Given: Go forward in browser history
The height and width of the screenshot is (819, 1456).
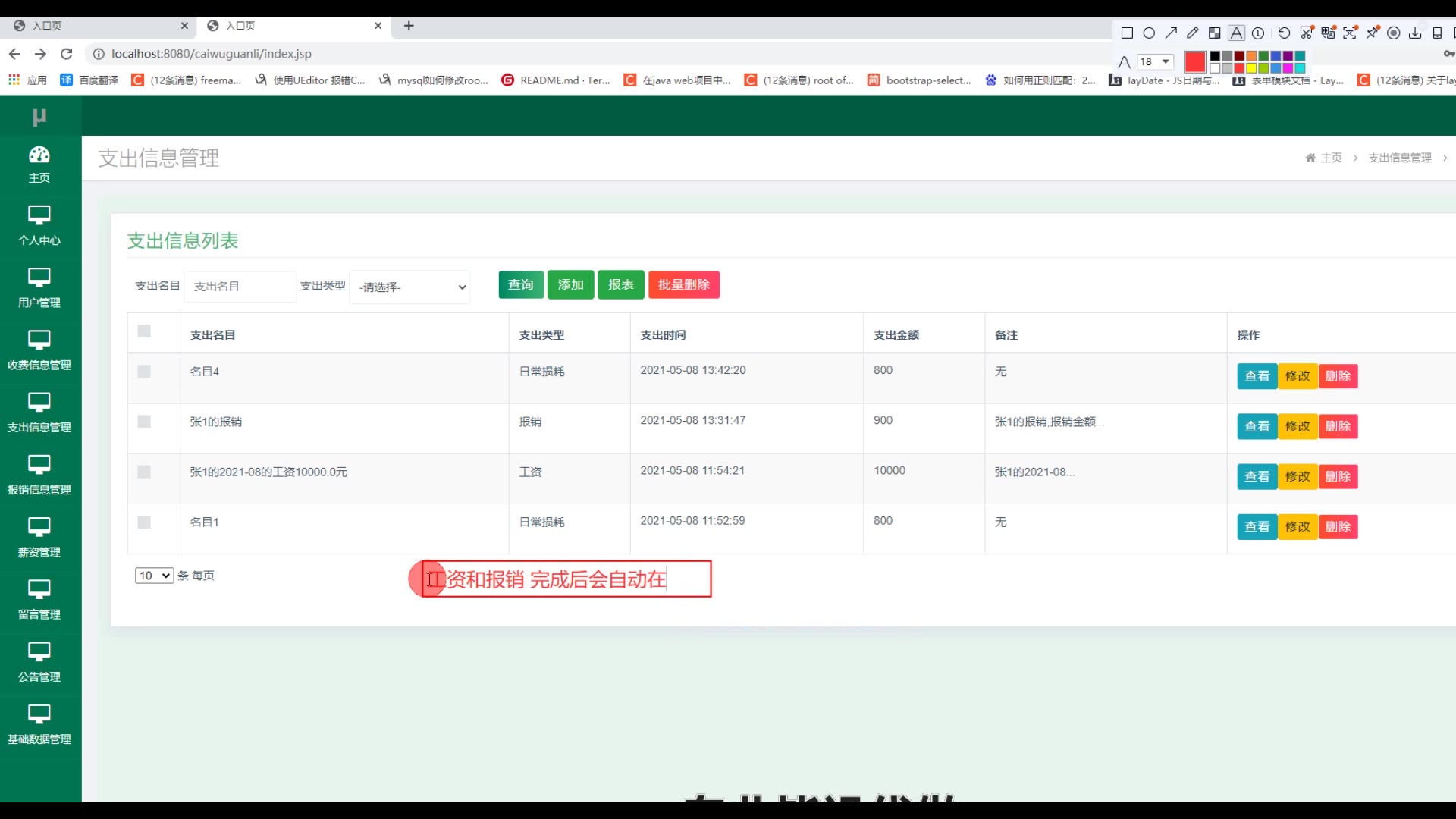Looking at the screenshot, I should pos(41,54).
